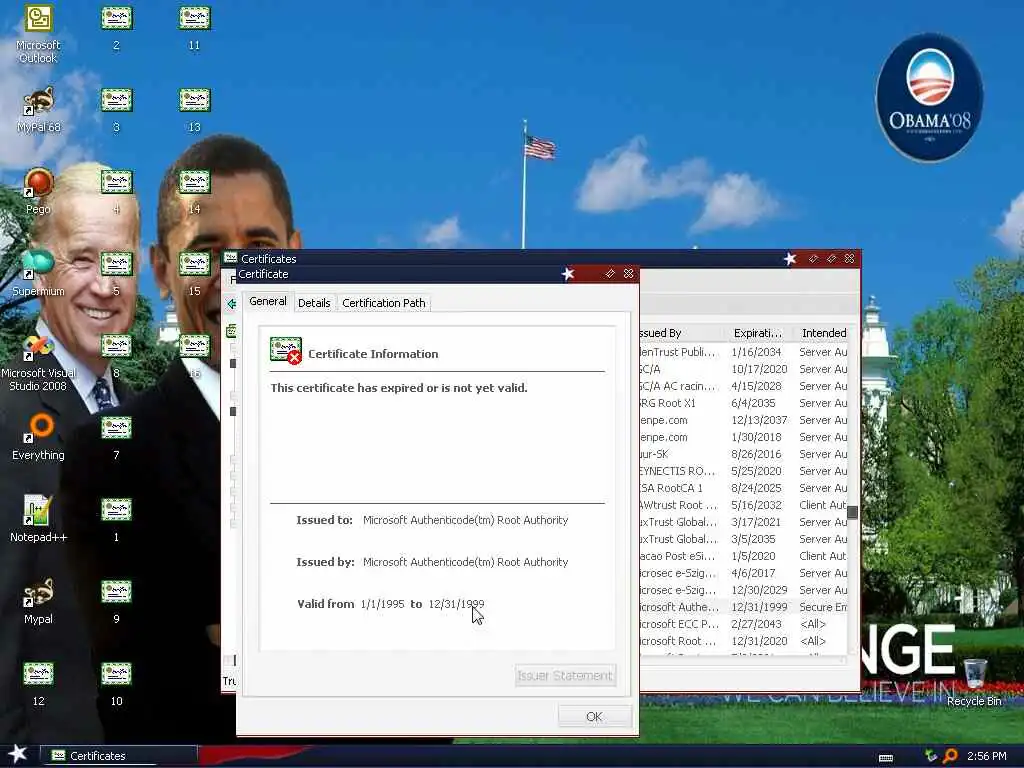Select certificate file named 12 on desktop
Viewport: 1024px width, 768px height.
click(x=38, y=684)
